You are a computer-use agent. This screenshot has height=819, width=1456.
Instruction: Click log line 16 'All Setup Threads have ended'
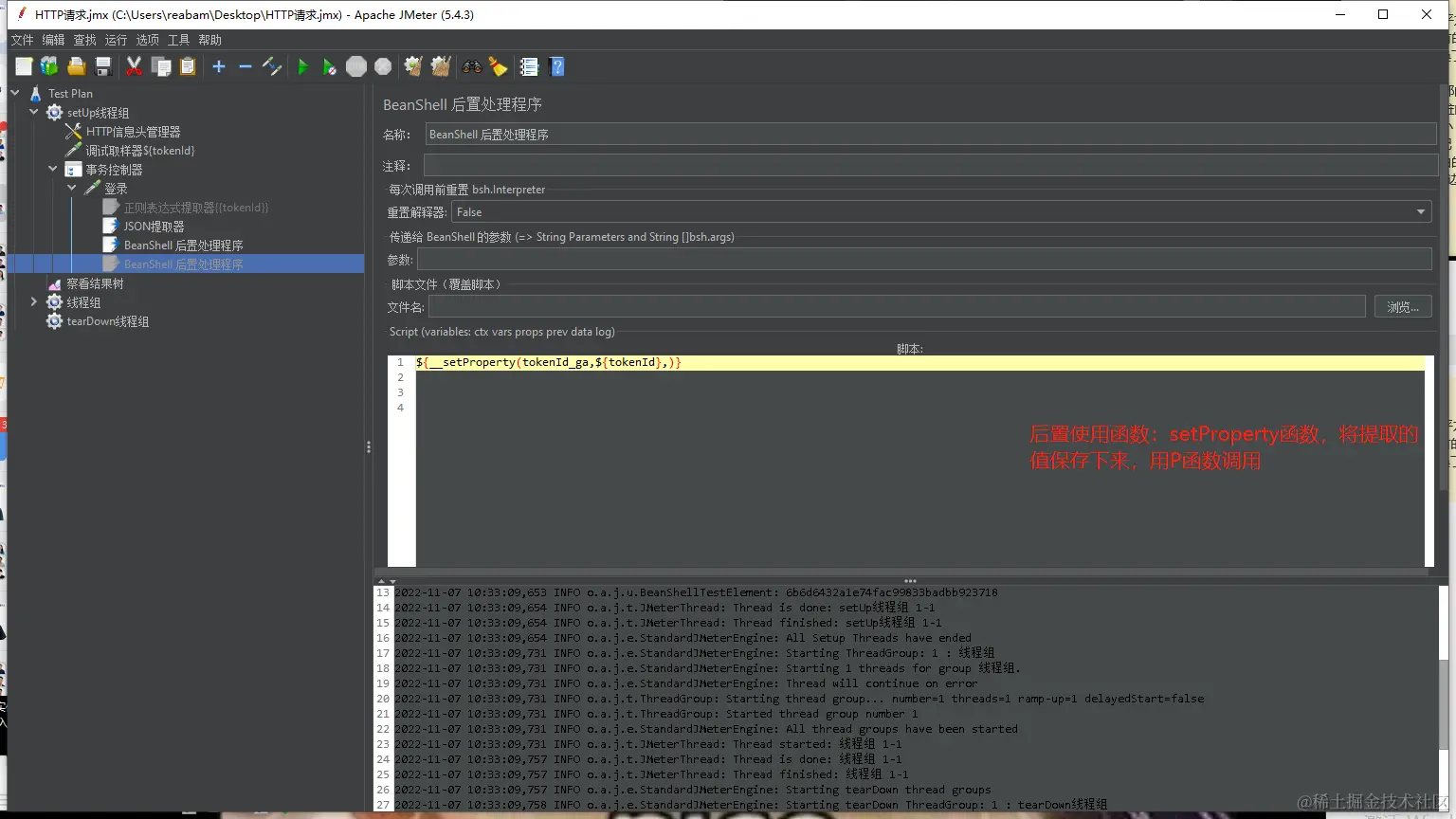click(x=682, y=638)
